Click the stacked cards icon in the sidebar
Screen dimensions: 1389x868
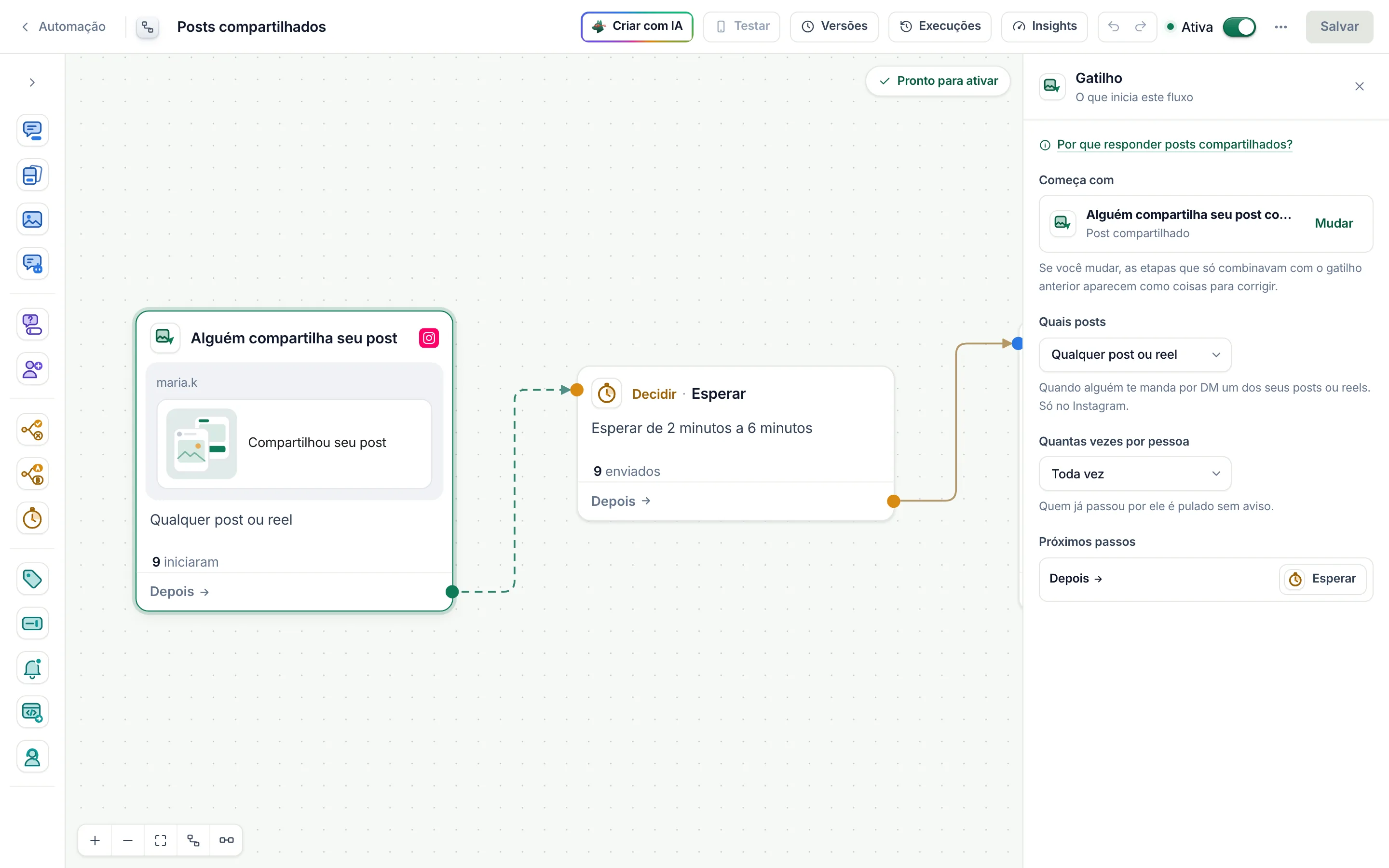(x=32, y=175)
